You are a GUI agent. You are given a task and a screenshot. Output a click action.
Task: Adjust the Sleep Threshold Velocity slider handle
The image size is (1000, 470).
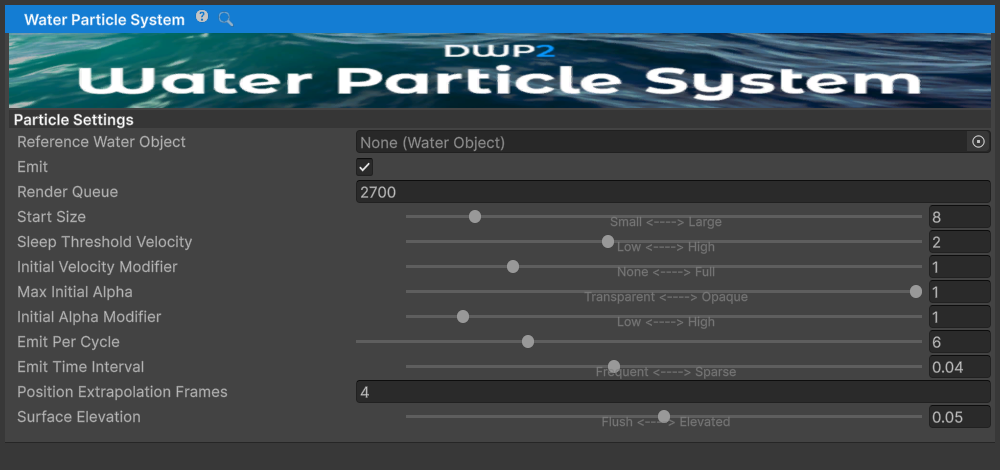(608, 242)
